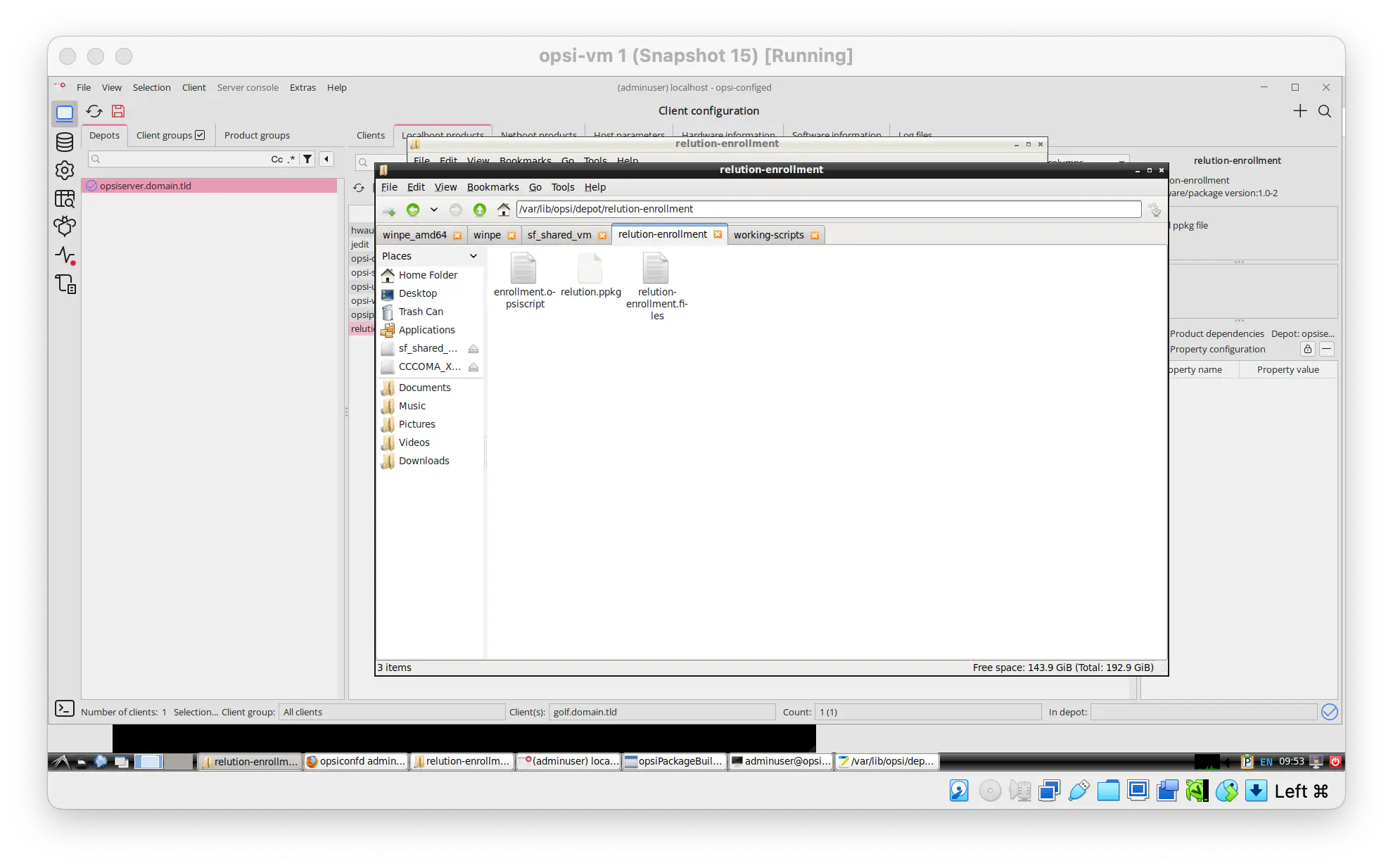Toggle the regex .* search option
Viewport: 1393px width, 868px height.
(x=291, y=159)
